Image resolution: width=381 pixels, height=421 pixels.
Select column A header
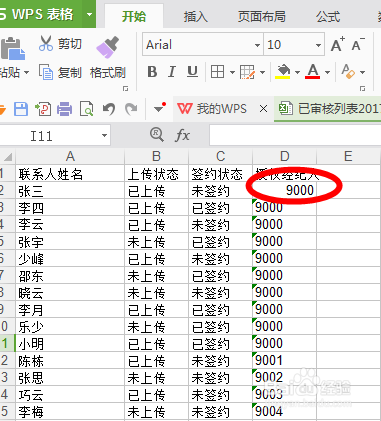coord(70,156)
